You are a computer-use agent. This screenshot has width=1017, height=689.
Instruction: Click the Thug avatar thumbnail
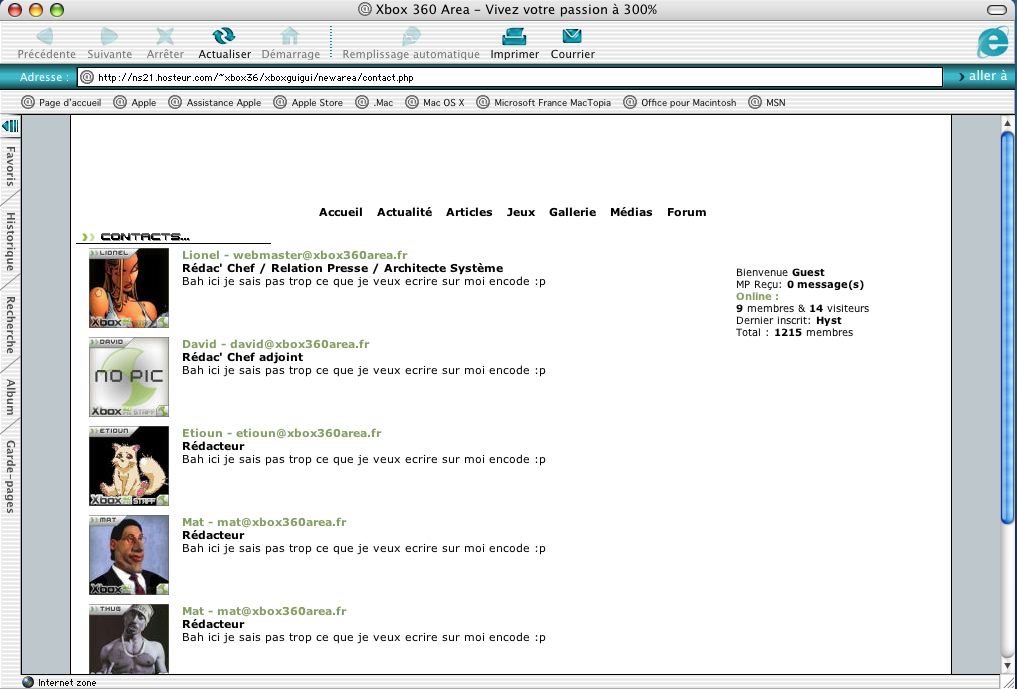pyautogui.click(x=129, y=639)
